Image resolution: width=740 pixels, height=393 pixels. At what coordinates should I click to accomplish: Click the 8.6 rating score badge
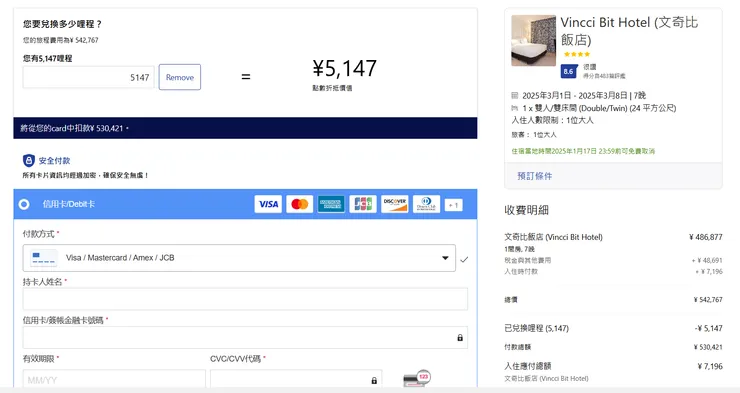click(x=568, y=71)
